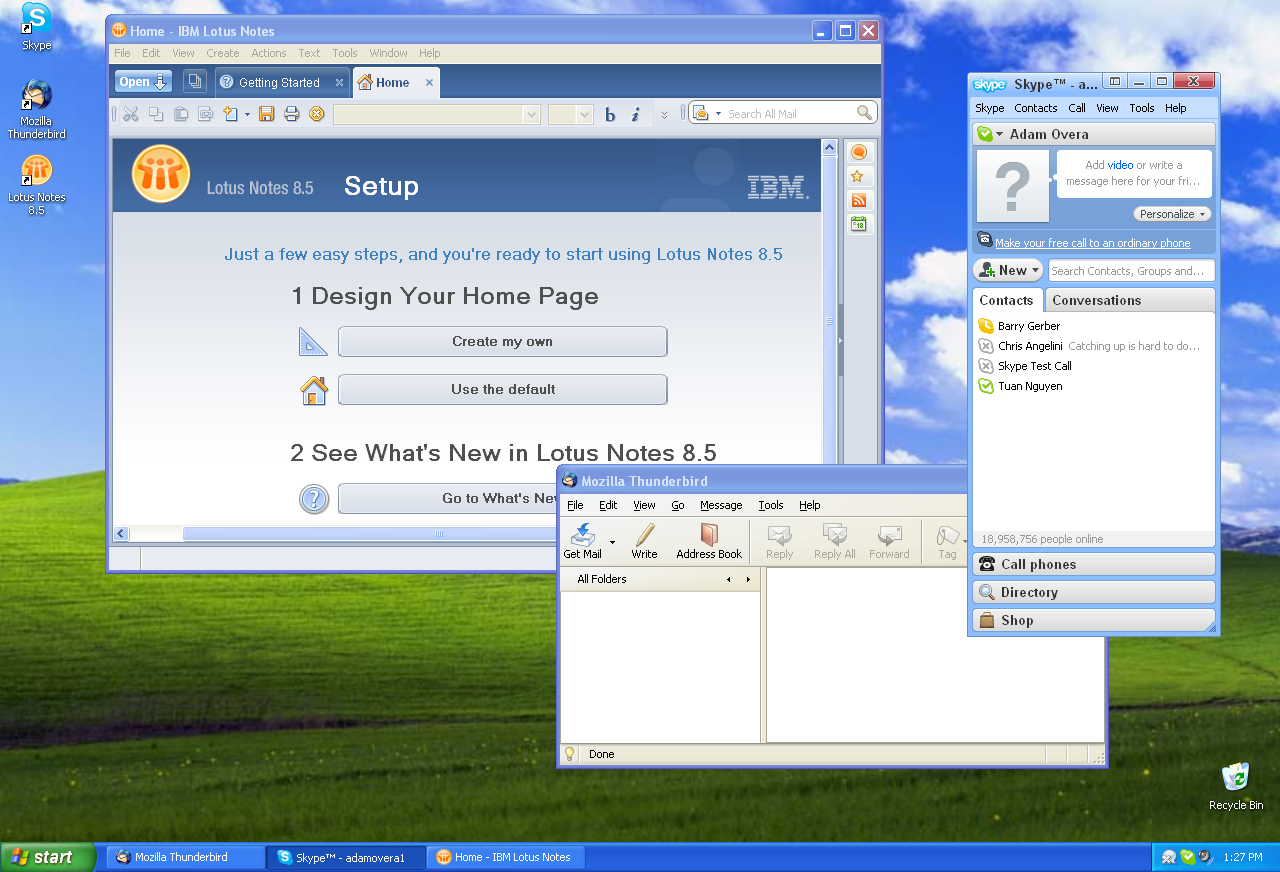Screen dimensions: 1280x872
Task: Click the Windows start button
Action: tap(48, 857)
